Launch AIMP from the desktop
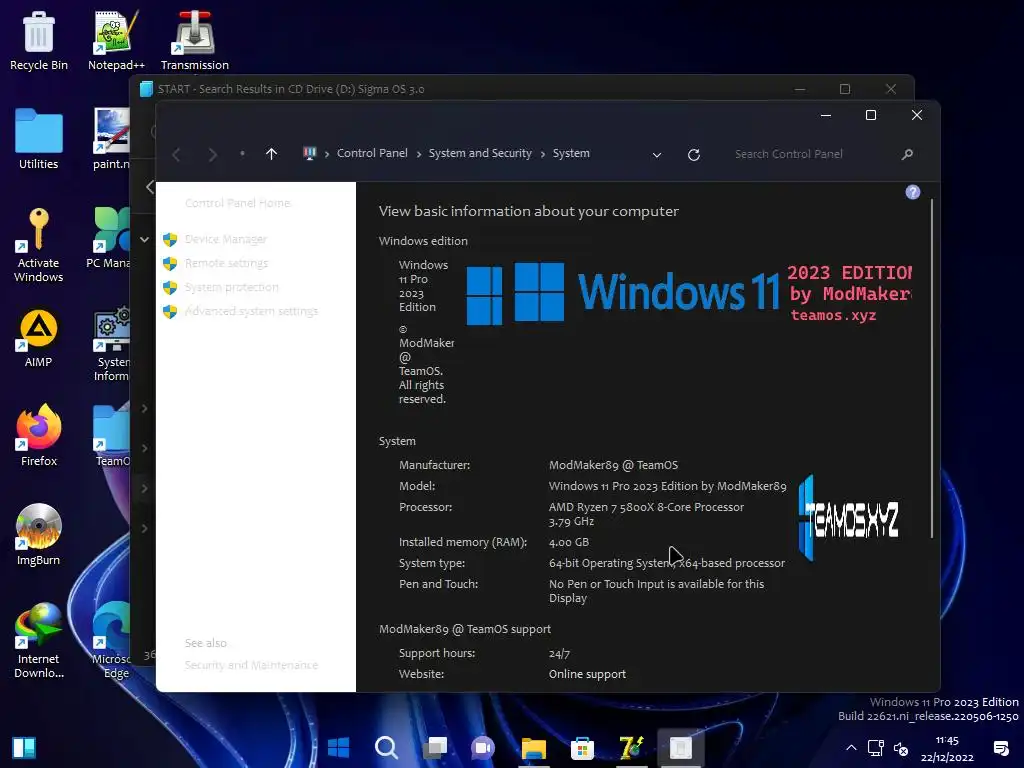 coord(39,338)
